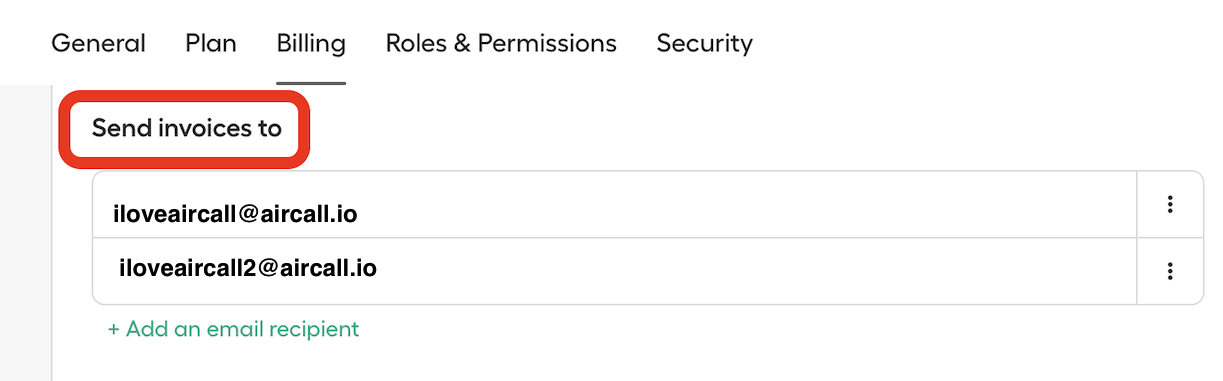Click the gray left sidebar strip
1223x381 pixels.
[25, 233]
